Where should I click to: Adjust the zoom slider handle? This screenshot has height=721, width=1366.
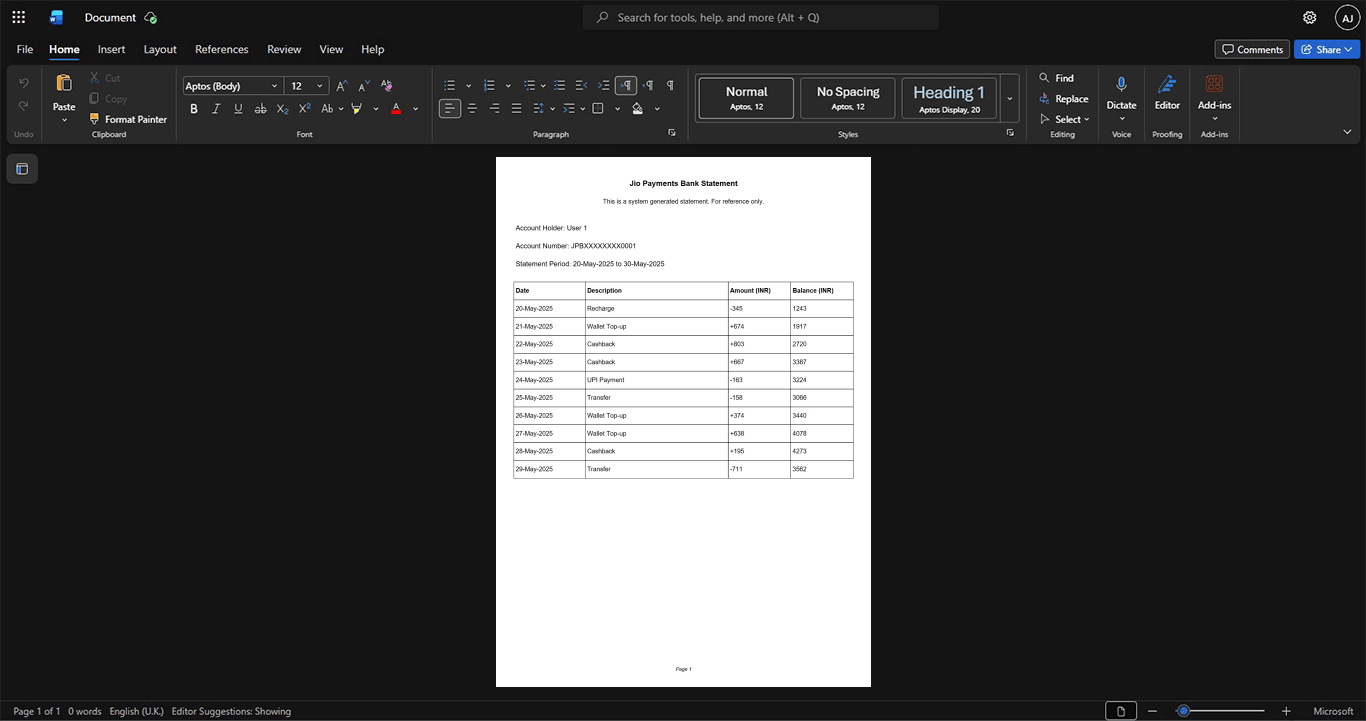point(1183,711)
